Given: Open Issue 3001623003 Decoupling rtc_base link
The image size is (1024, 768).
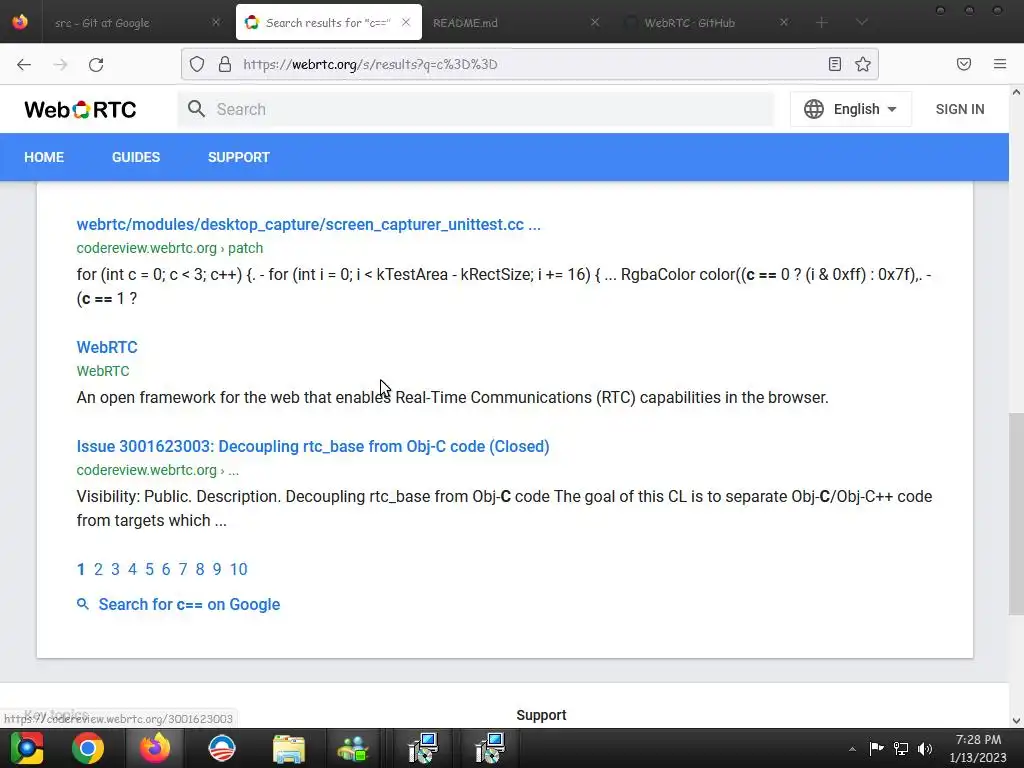Looking at the screenshot, I should (x=313, y=447).
